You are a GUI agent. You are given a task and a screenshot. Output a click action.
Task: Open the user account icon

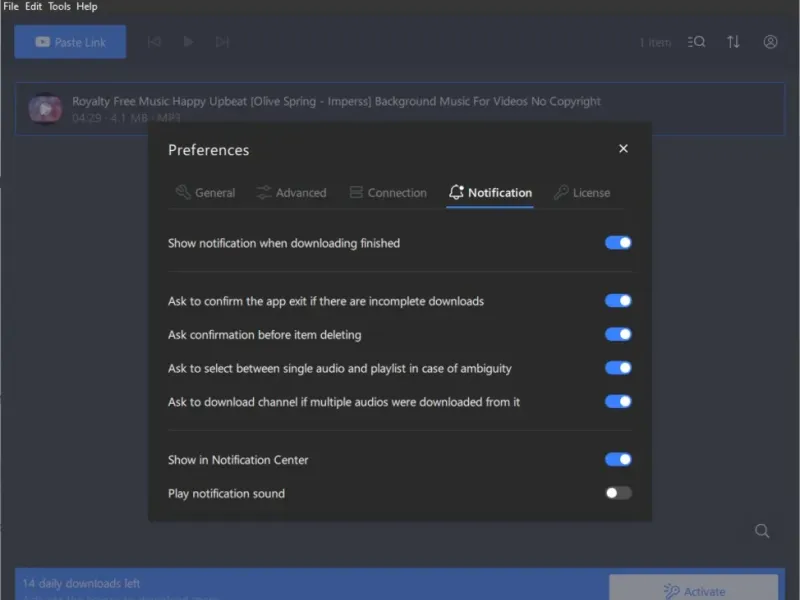click(770, 42)
